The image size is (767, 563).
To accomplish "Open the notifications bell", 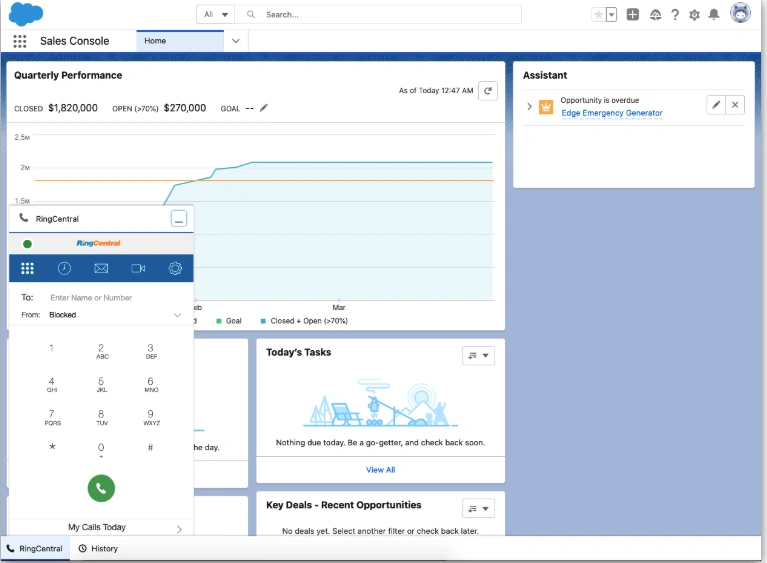I will tap(714, 14).
